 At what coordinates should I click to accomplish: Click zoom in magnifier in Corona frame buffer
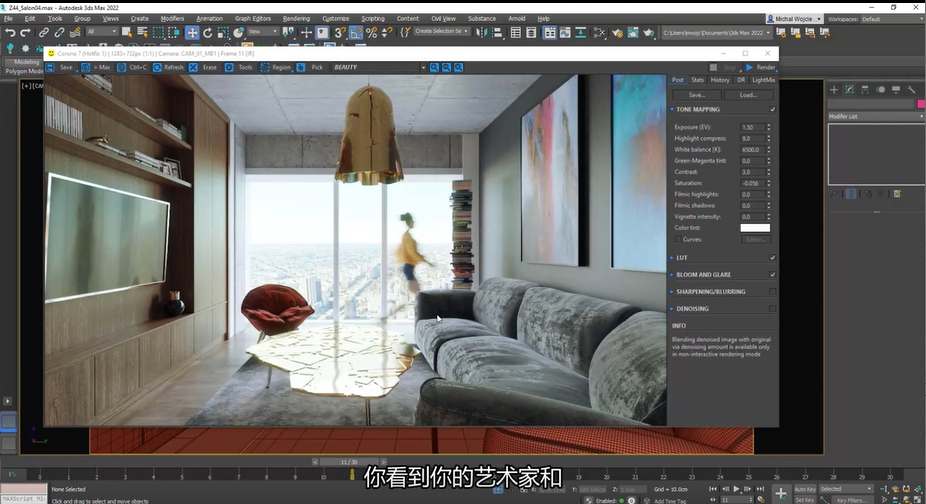pos(434,67)
